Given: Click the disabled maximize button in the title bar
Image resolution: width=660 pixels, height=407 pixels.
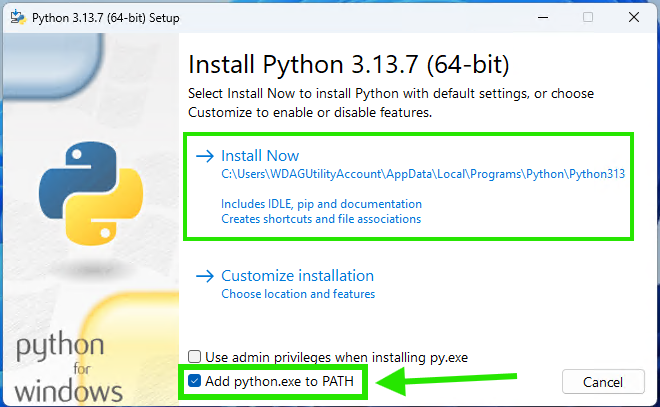Looking at the screenshot, I should coord(588,17).
